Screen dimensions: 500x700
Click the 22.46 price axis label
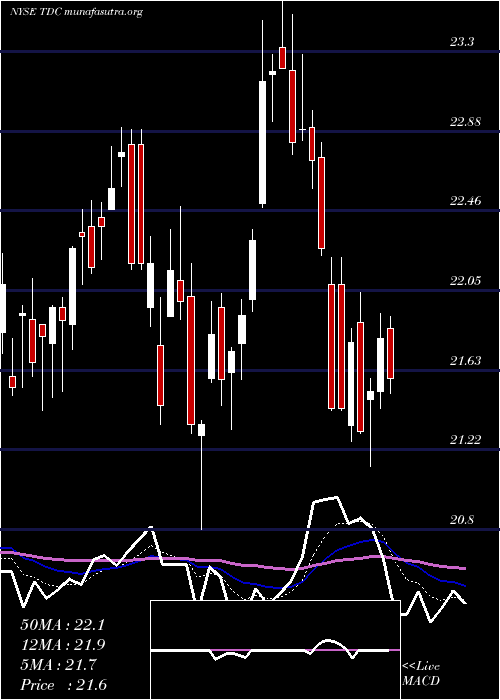pos(465,201)
